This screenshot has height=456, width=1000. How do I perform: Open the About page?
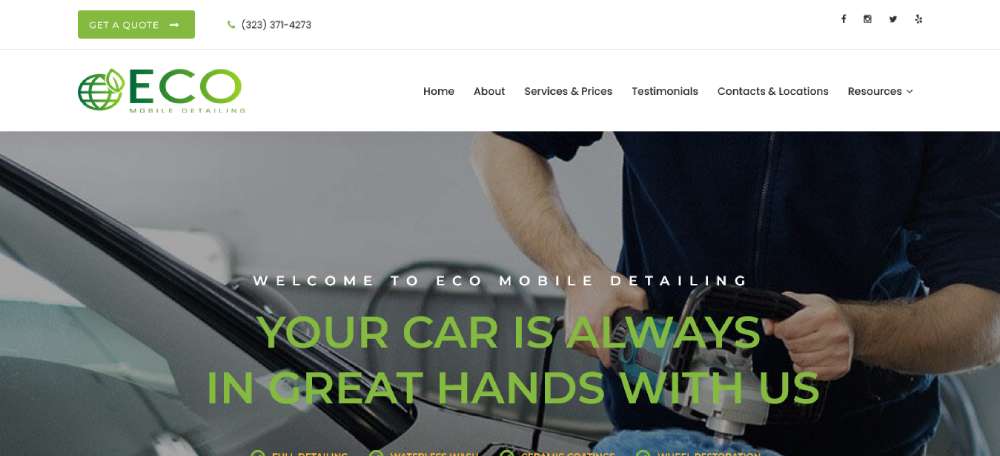tap(489, 91)
